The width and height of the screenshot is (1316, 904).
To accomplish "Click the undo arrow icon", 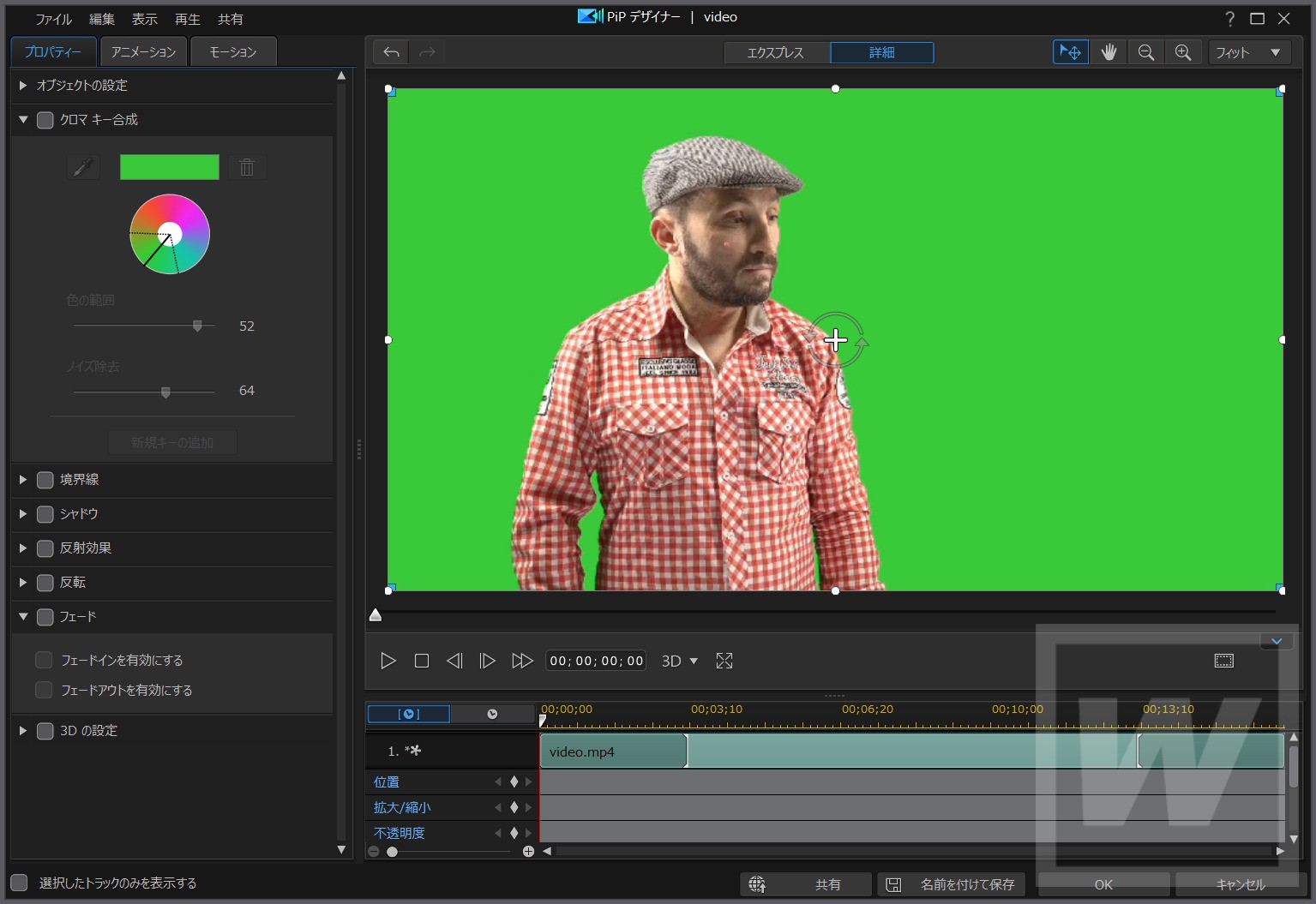I will tap(391, 52).
